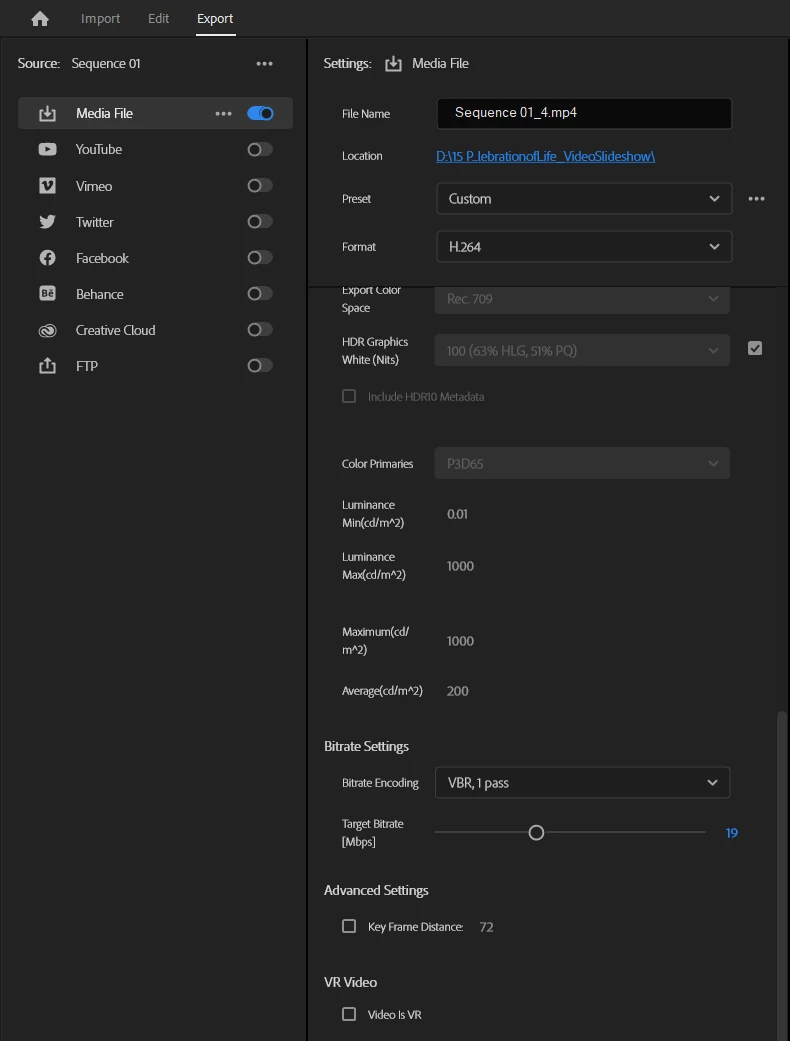790x1041 pixels.
Task: Click the Target Bitrate slider handle
Action: pyautogui.click(x=536, y=832)
